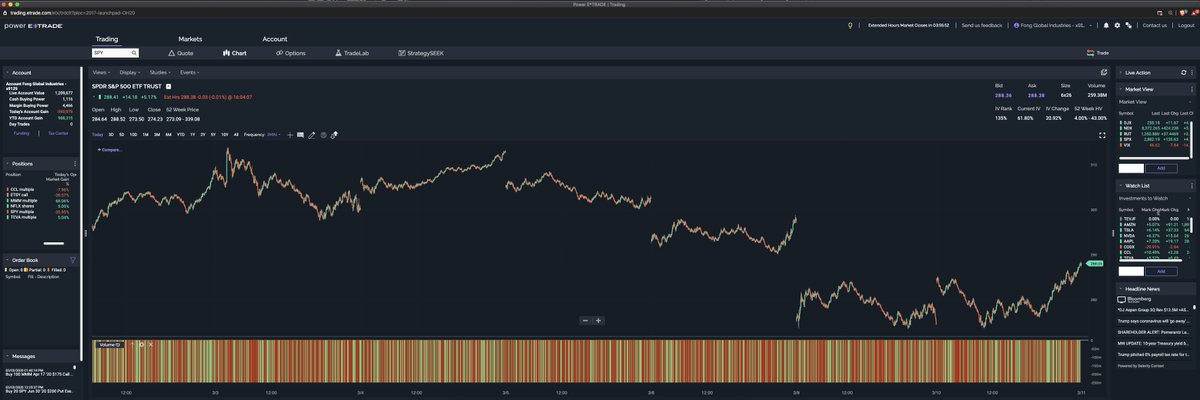Zoom in chart with plus button

pos(598,320)
